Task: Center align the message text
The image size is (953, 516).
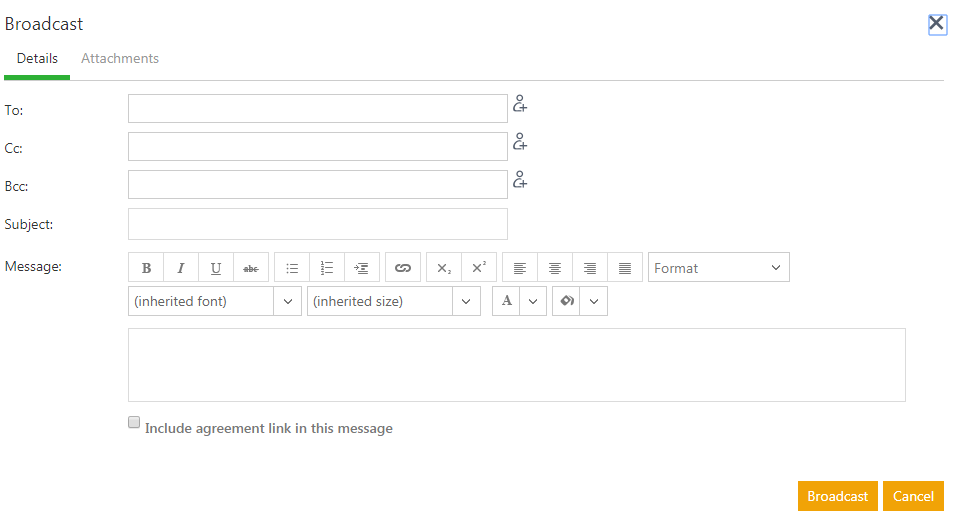Action: point(555,268)
